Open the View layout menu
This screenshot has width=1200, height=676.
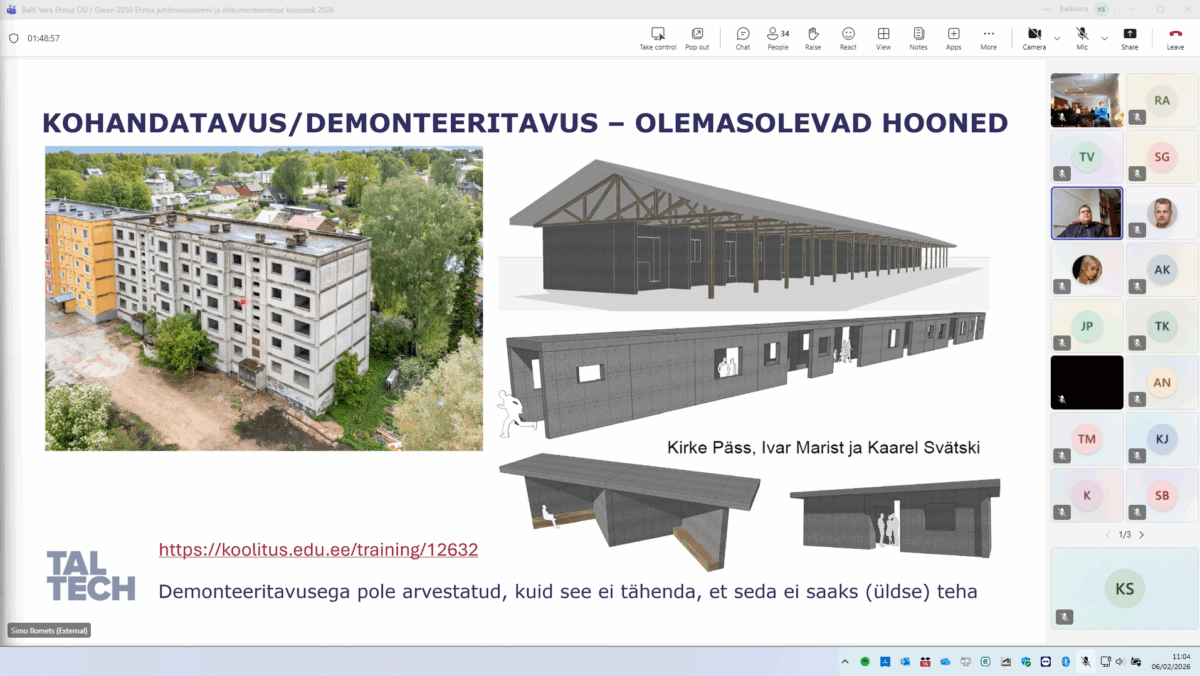[x=883, y=38]
